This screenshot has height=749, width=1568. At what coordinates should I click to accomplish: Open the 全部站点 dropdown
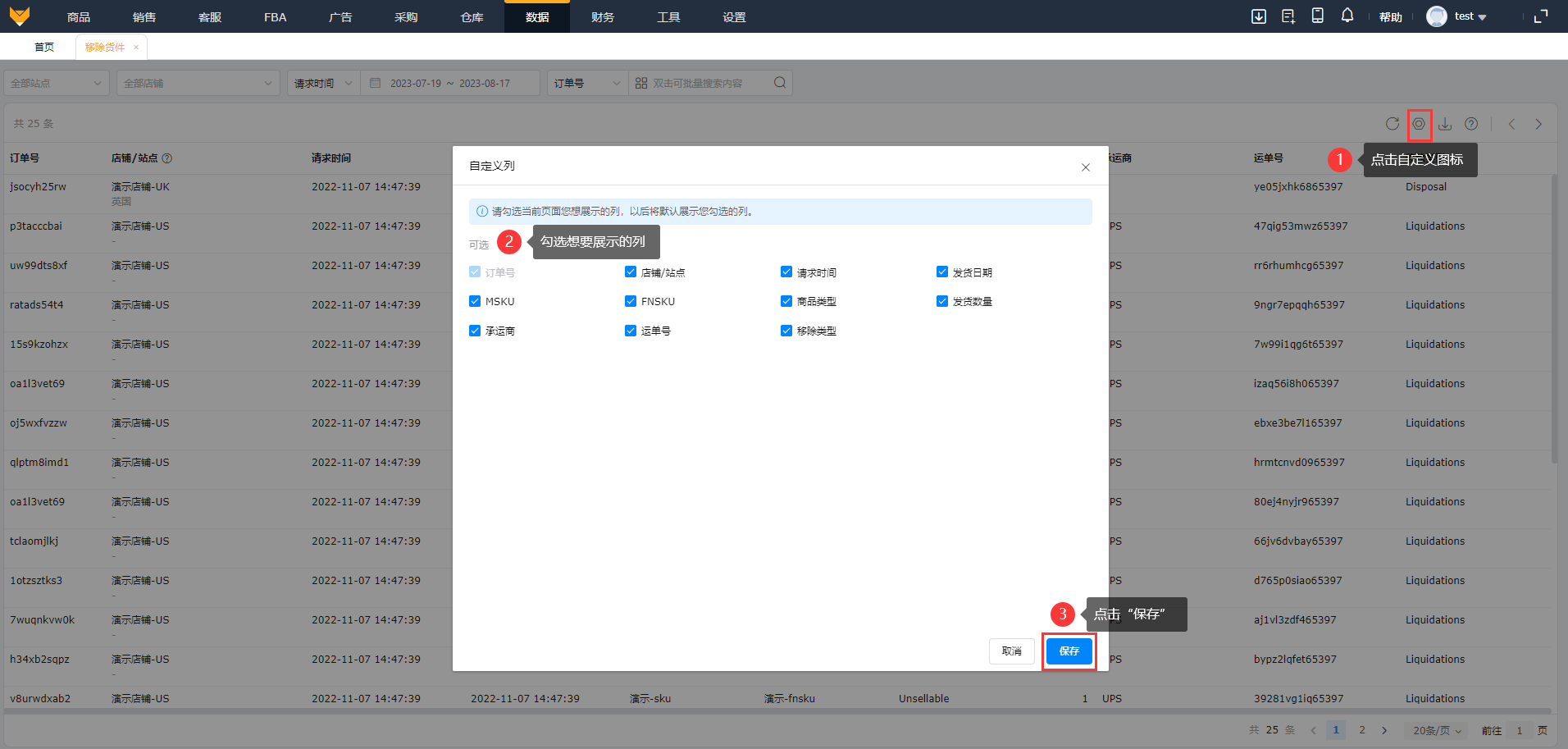[x=57, y=83]
